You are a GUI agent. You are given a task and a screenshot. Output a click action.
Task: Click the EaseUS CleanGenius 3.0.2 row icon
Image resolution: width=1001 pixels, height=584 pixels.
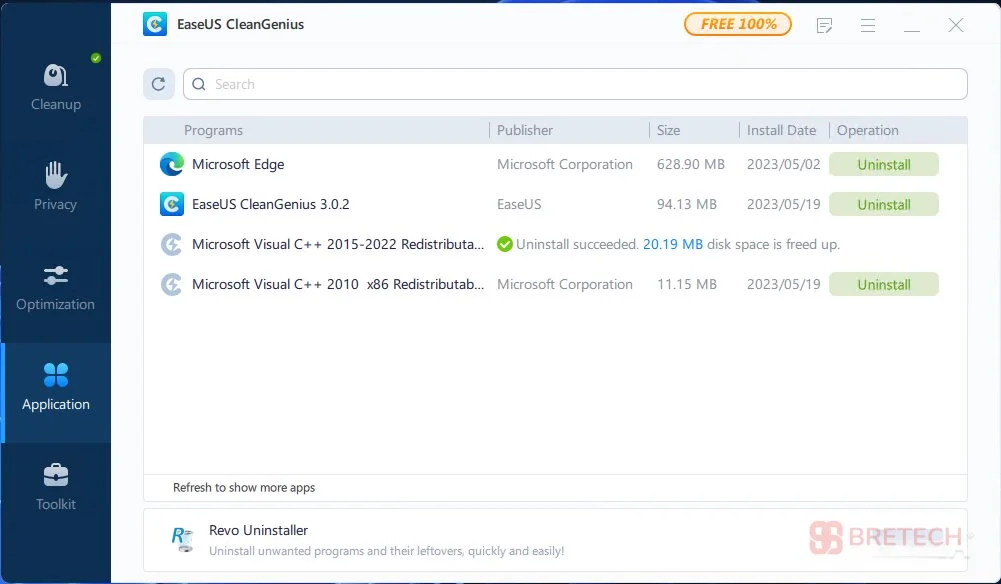(x=171, y=204)
